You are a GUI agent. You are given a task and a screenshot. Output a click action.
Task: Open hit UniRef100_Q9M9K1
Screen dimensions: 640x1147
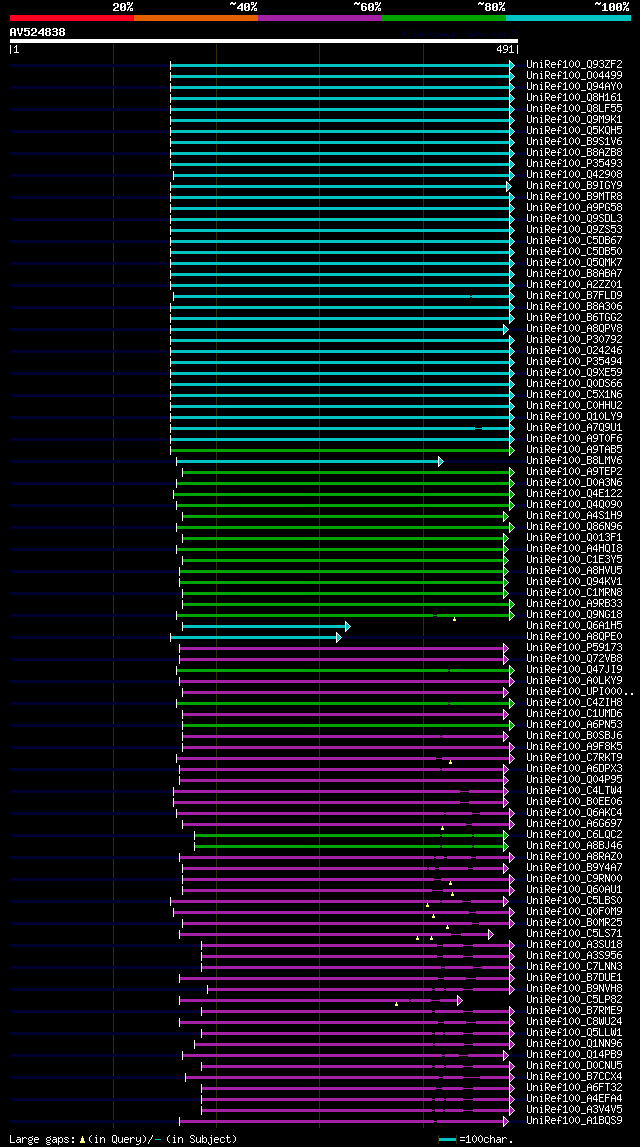[x=574, y=120]
